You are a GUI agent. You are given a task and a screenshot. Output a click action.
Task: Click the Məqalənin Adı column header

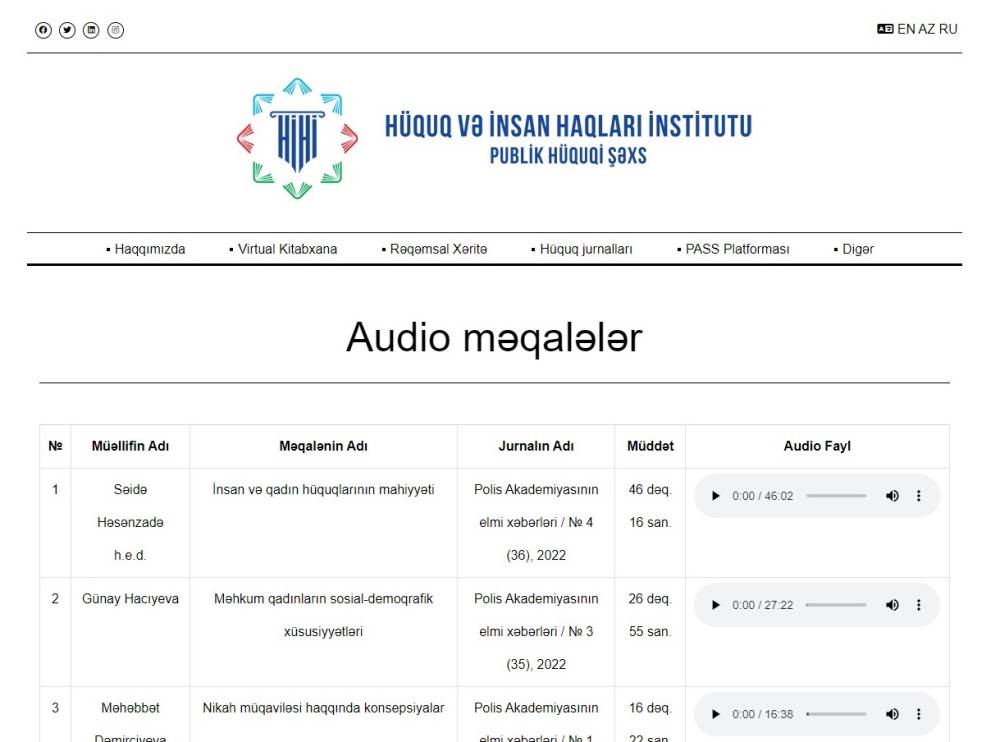[x=323, y=446]
